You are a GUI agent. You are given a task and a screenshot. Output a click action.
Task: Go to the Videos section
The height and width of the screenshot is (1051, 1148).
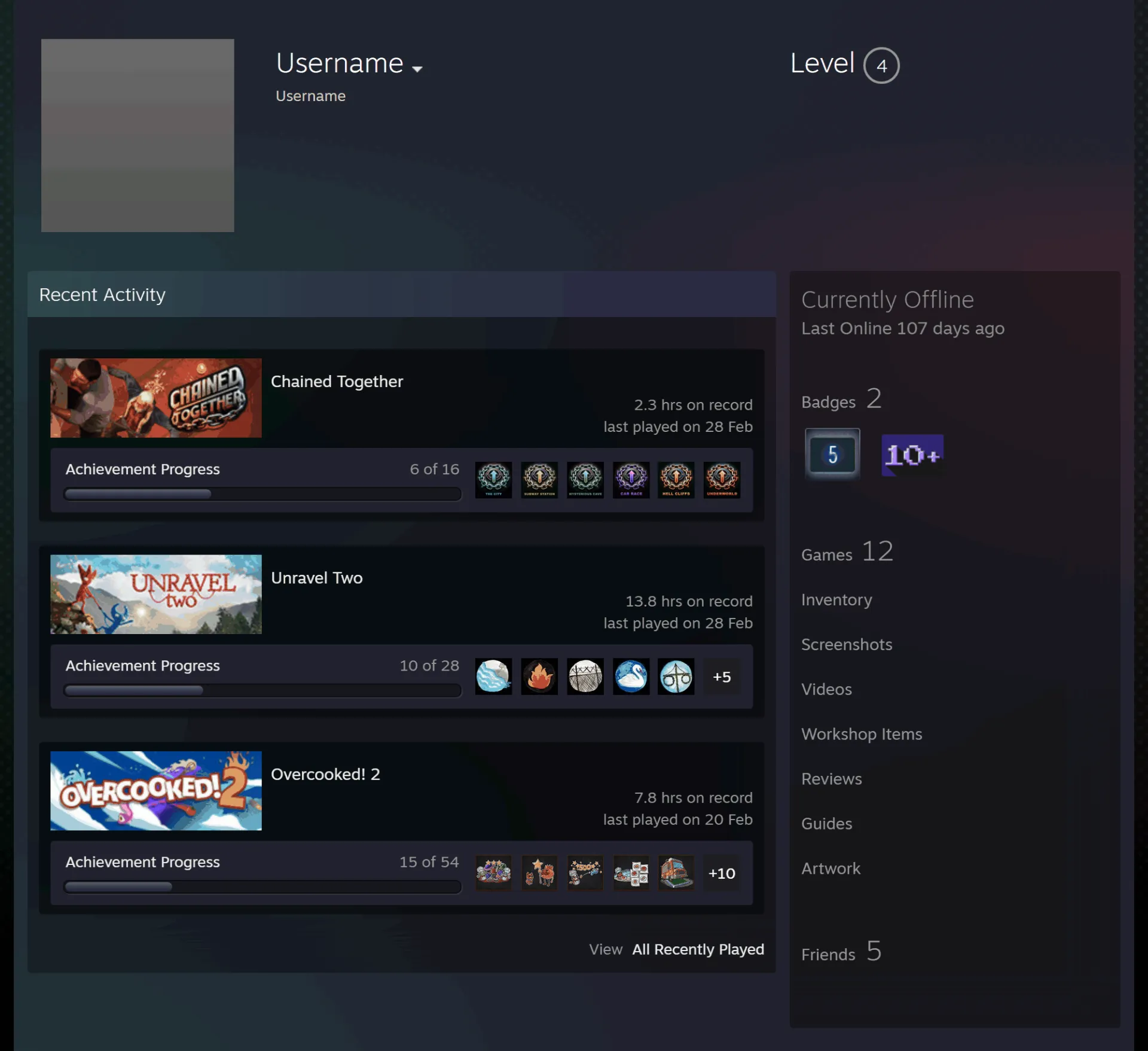(826, 689)
